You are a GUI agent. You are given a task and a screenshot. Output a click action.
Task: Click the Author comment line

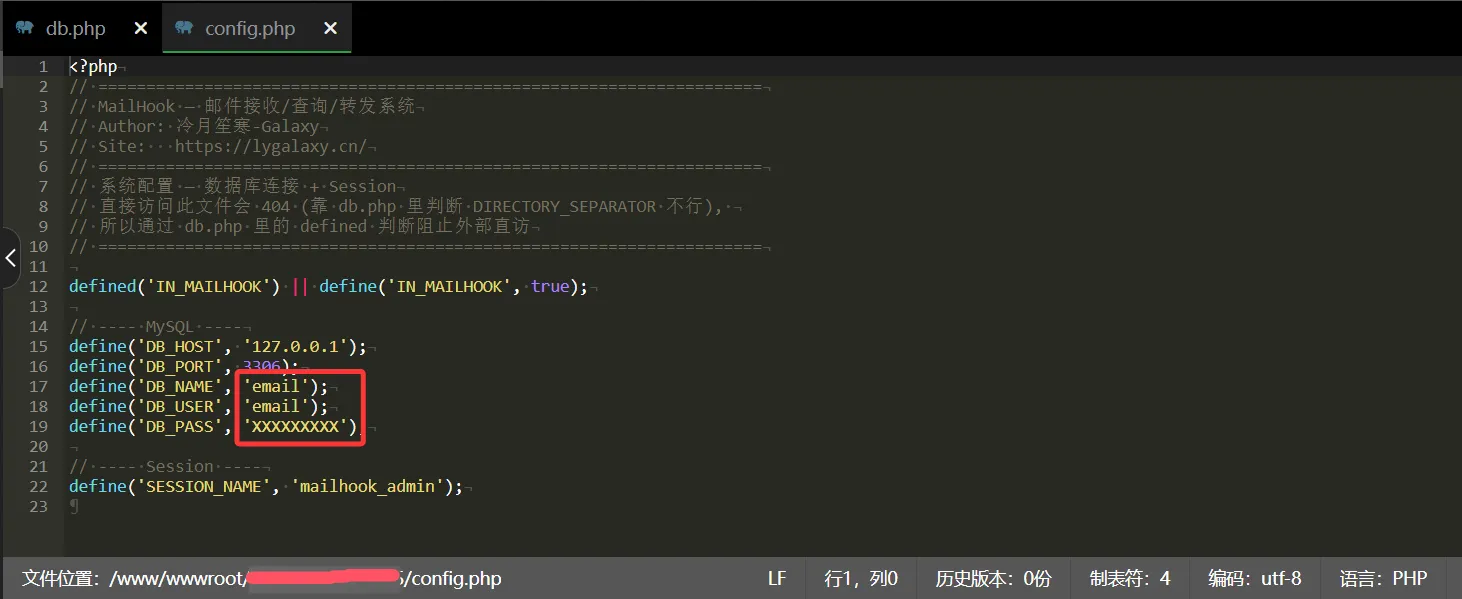click(194, 126)
